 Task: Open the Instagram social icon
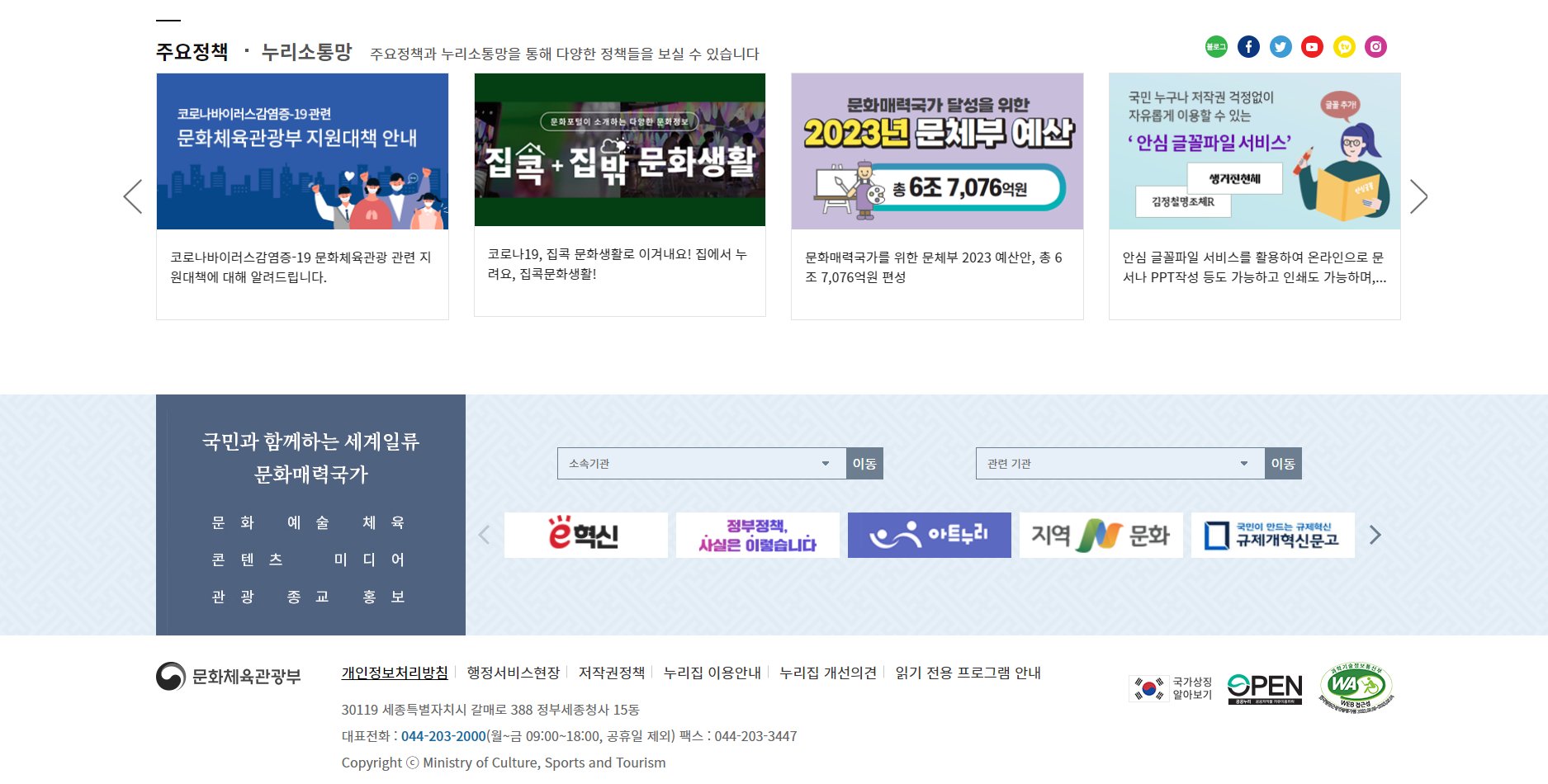click(1375, 47)
